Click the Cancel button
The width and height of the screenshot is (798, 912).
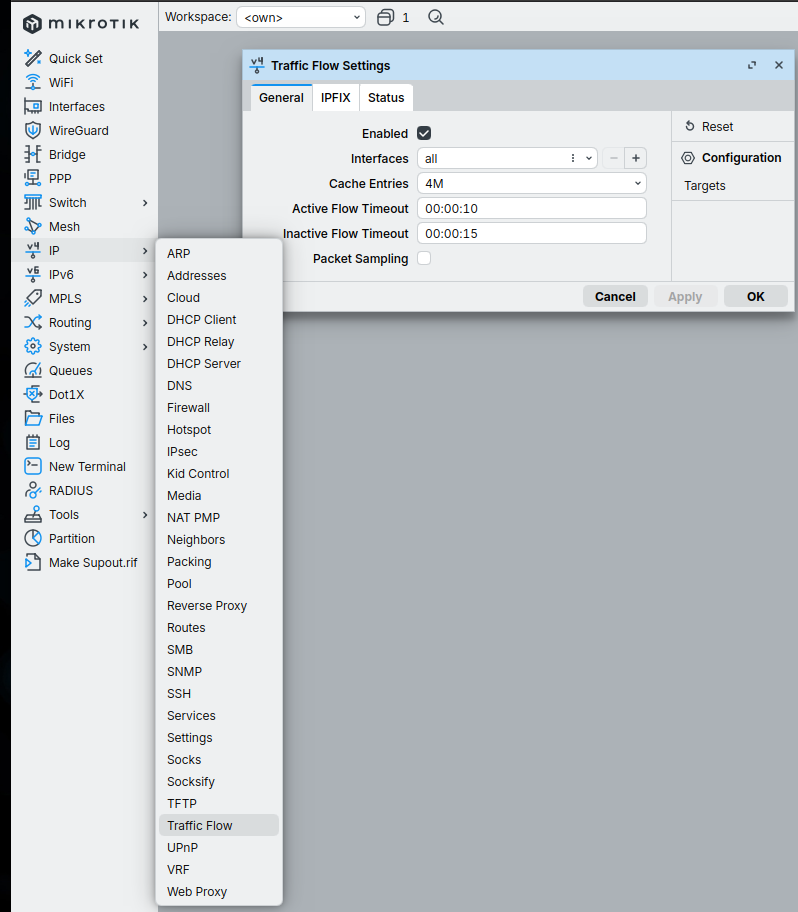pyautogui.click(x=615, y=297)
